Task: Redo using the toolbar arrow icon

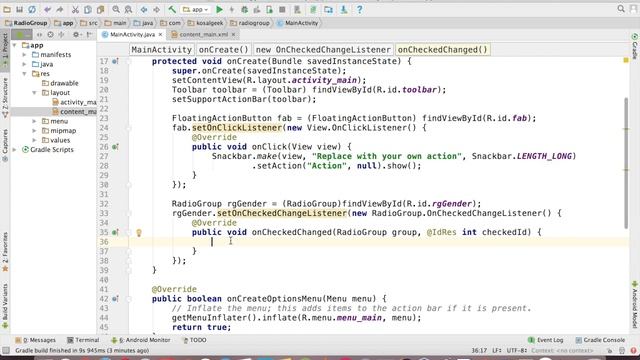Action: [60, 9]
